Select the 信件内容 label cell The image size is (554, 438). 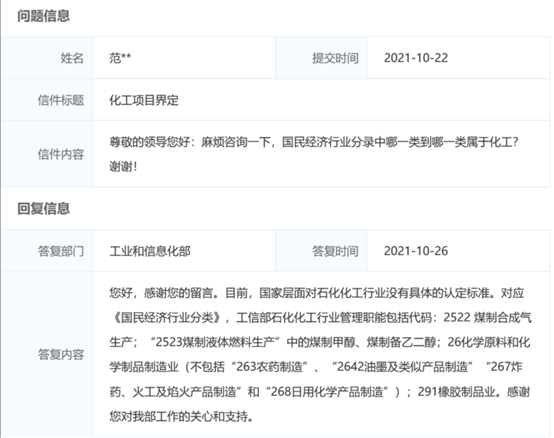(47, 154)
